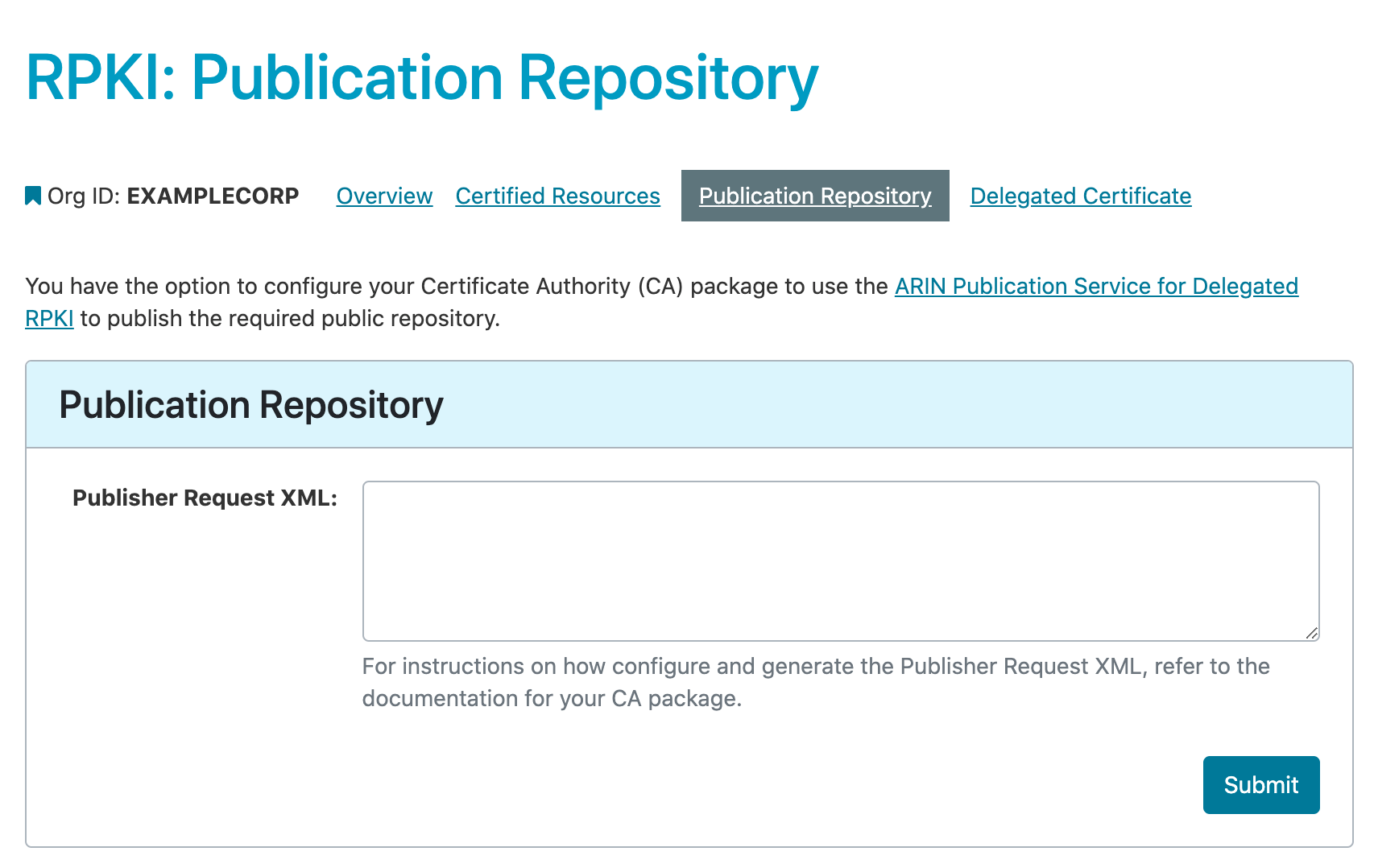Follow the ARIN Publication Service for Delegated RPKI link
This screenshot has width=1374, height=868.
click(1096, 286)
